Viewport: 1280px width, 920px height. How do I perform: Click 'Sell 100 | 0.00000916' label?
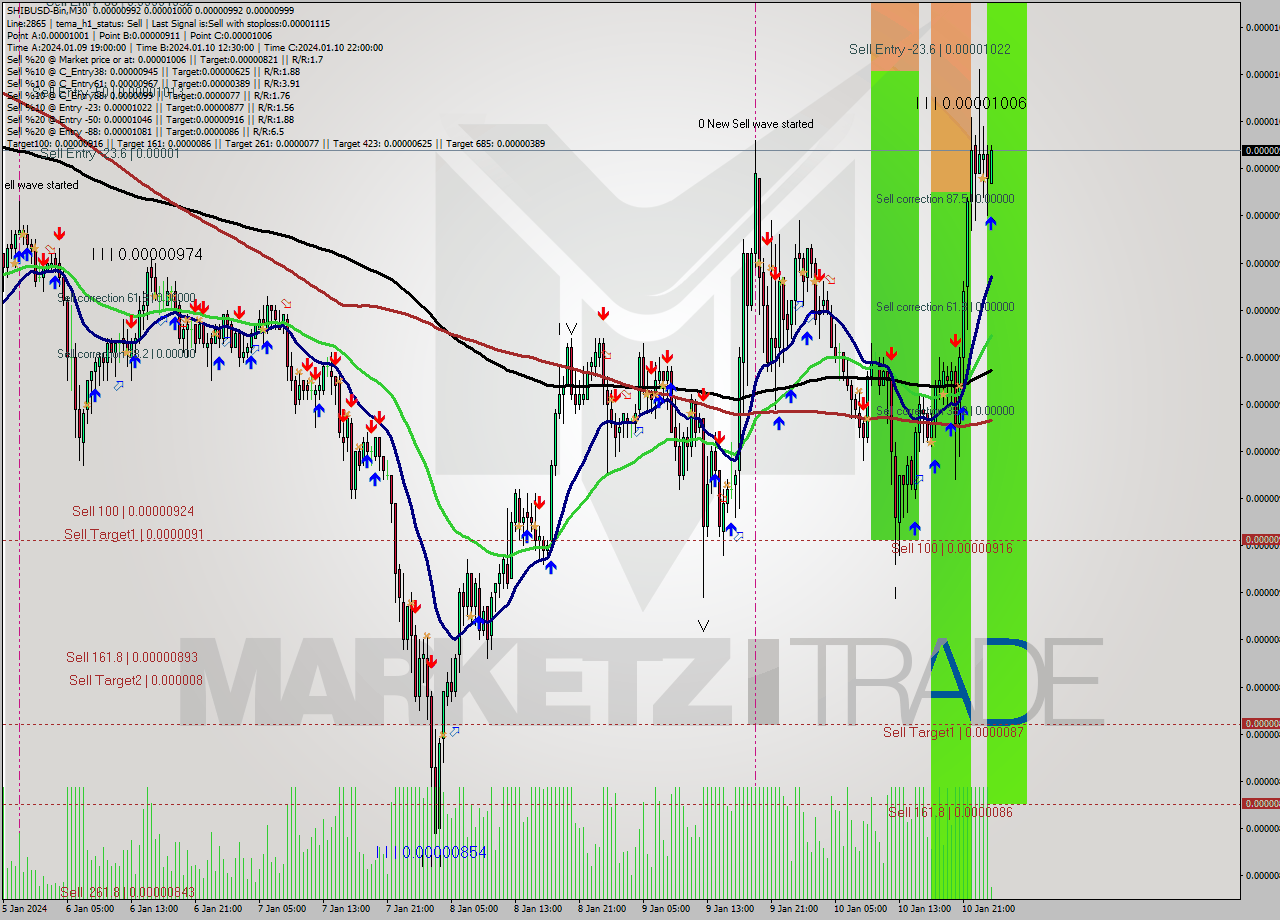(951, 548)
